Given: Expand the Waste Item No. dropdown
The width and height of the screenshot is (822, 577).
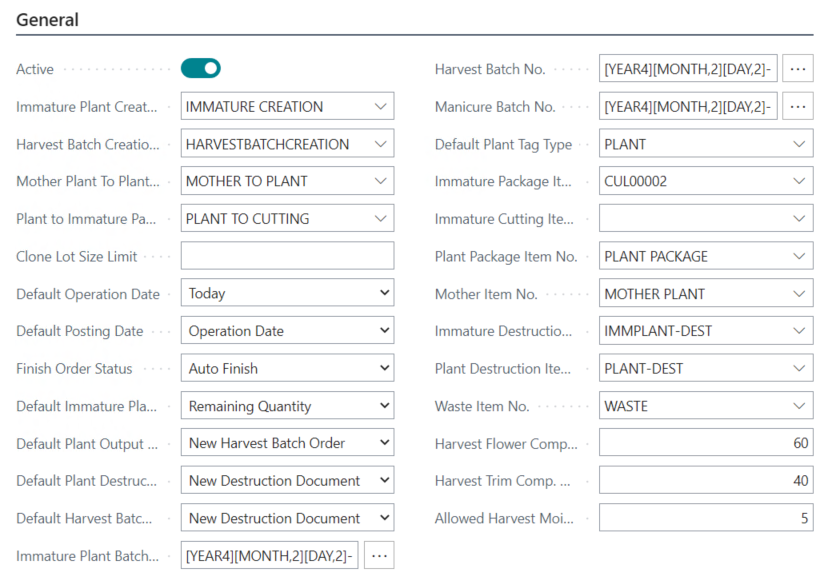Looking at the screenshot, I should point(798,406).
